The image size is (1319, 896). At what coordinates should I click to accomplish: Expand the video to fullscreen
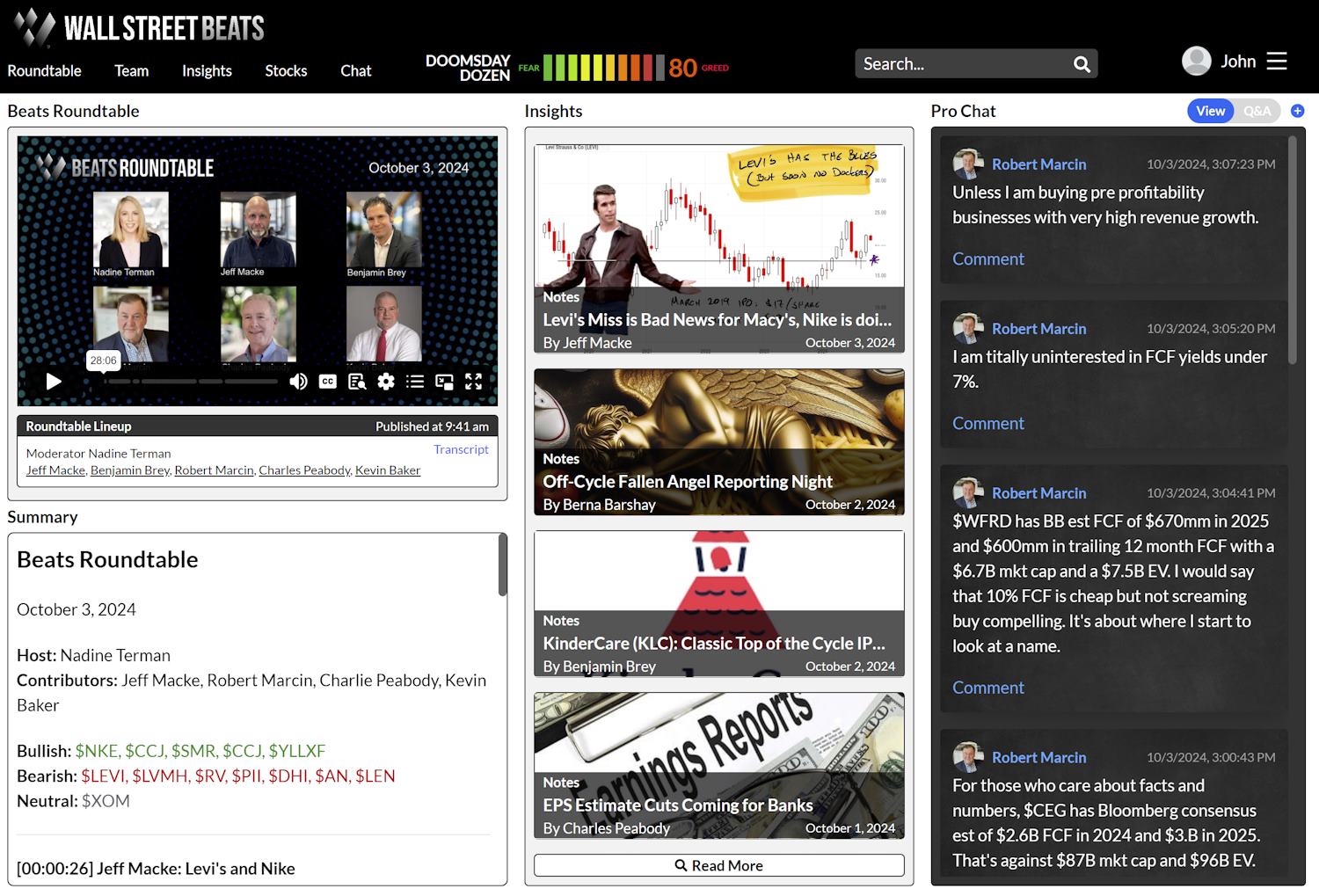(x=475, y=382)
